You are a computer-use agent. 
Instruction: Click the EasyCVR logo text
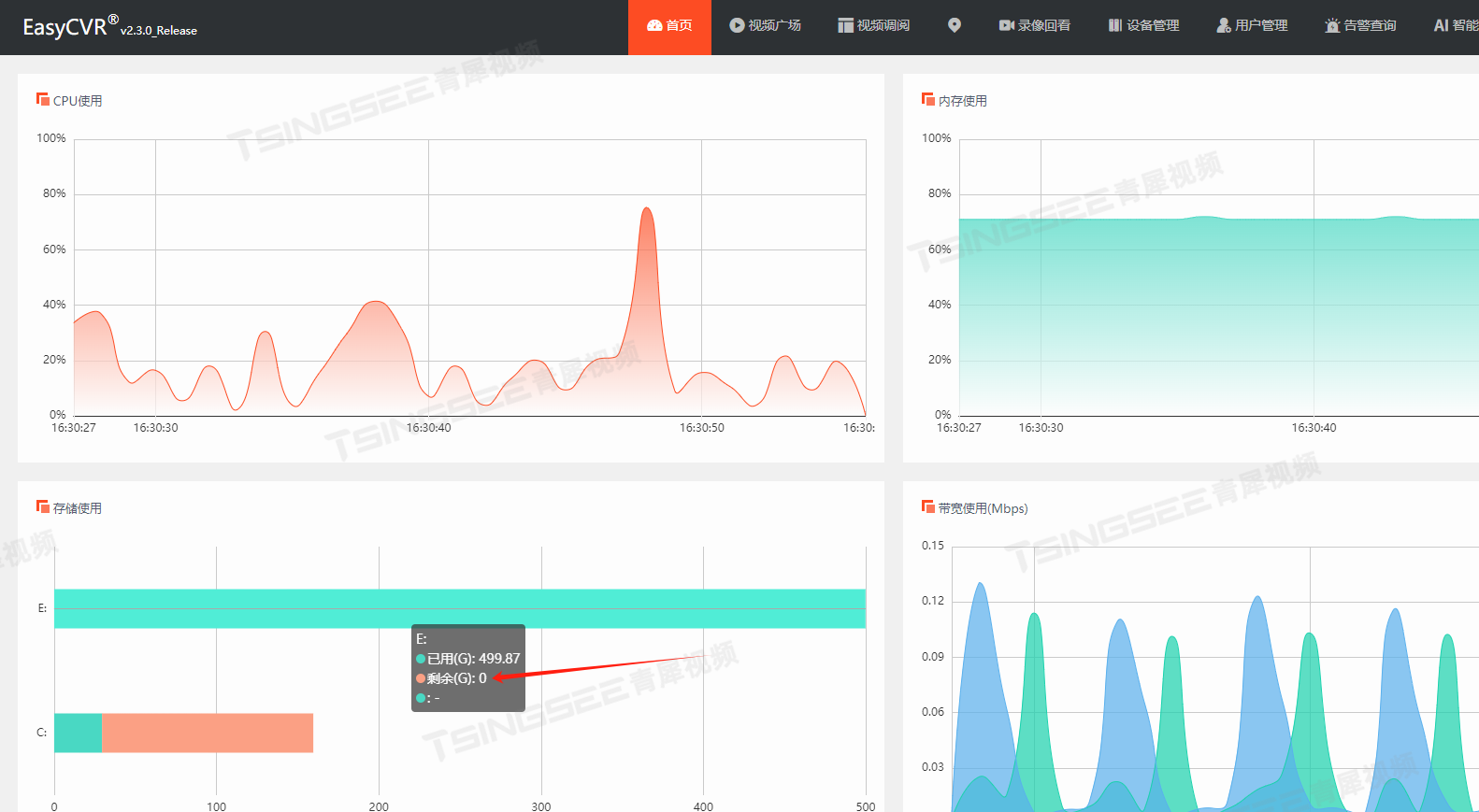click(x=65, y=27)
